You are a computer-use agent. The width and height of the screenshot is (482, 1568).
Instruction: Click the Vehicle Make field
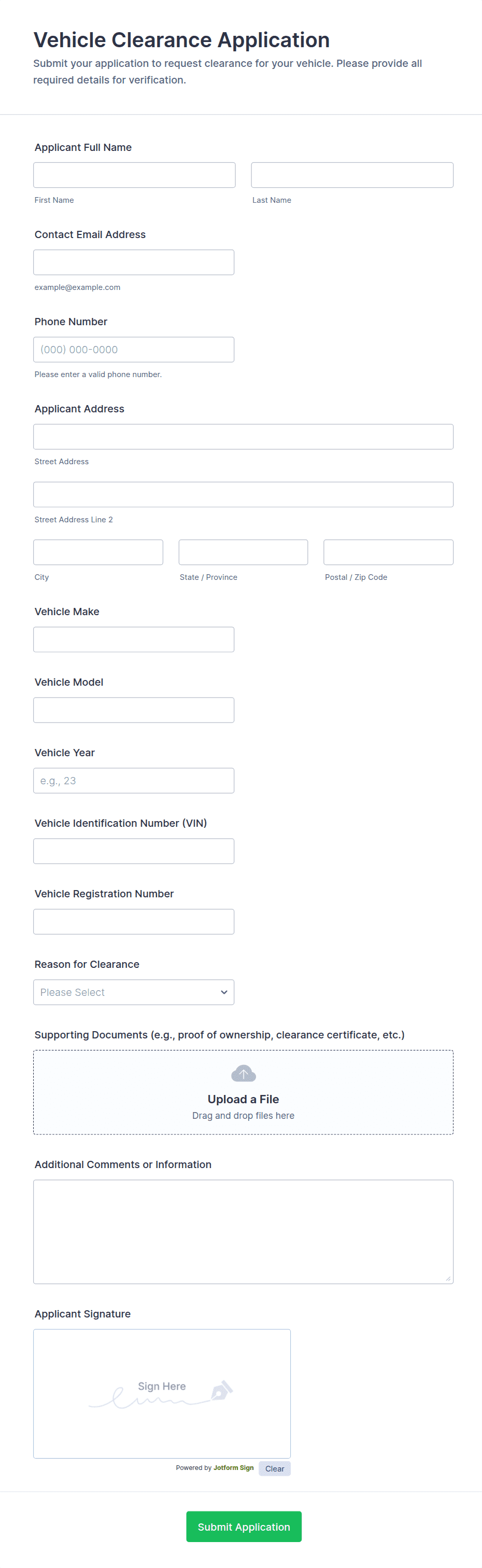(x=134, y=639)
